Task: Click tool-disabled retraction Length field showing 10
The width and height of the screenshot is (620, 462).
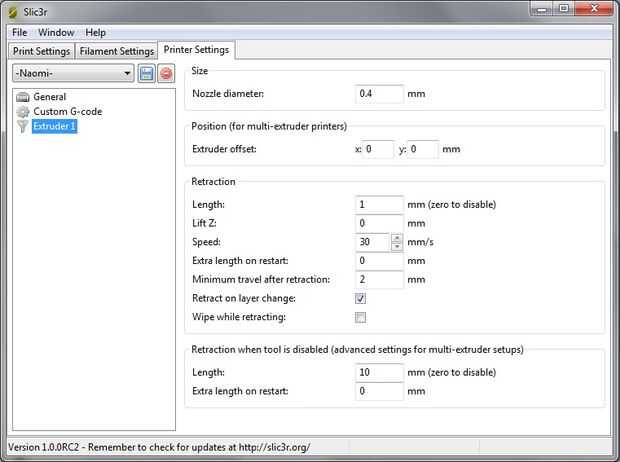Action: [379, 373]
